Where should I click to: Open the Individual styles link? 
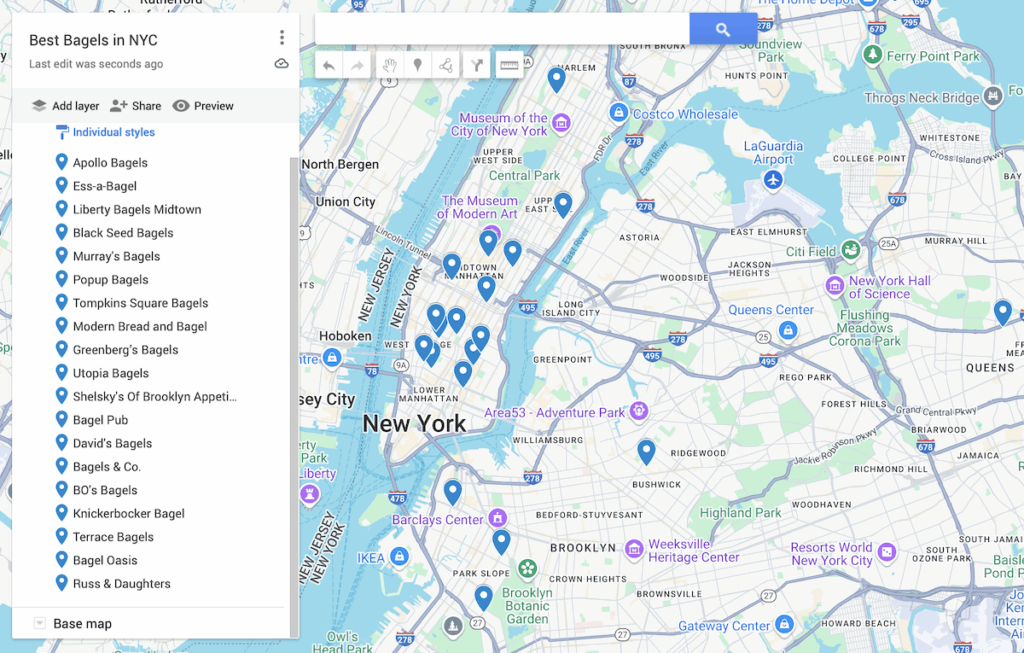114,132
